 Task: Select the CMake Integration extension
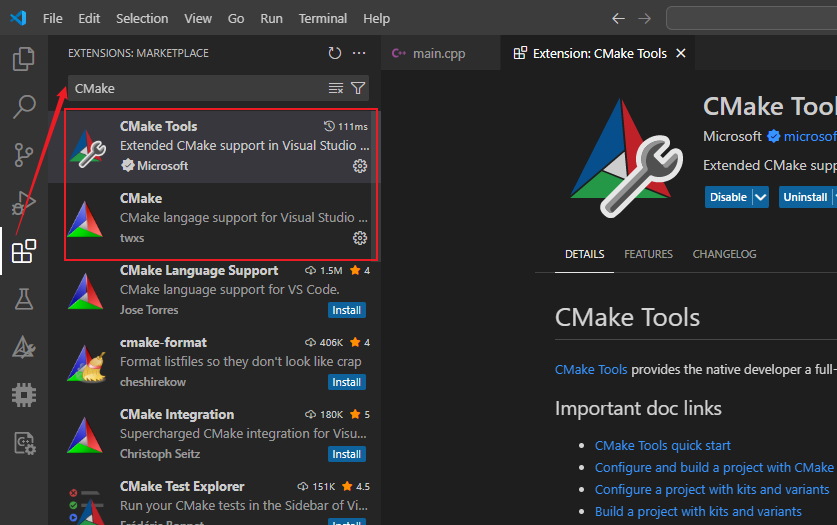pos(214,435)
